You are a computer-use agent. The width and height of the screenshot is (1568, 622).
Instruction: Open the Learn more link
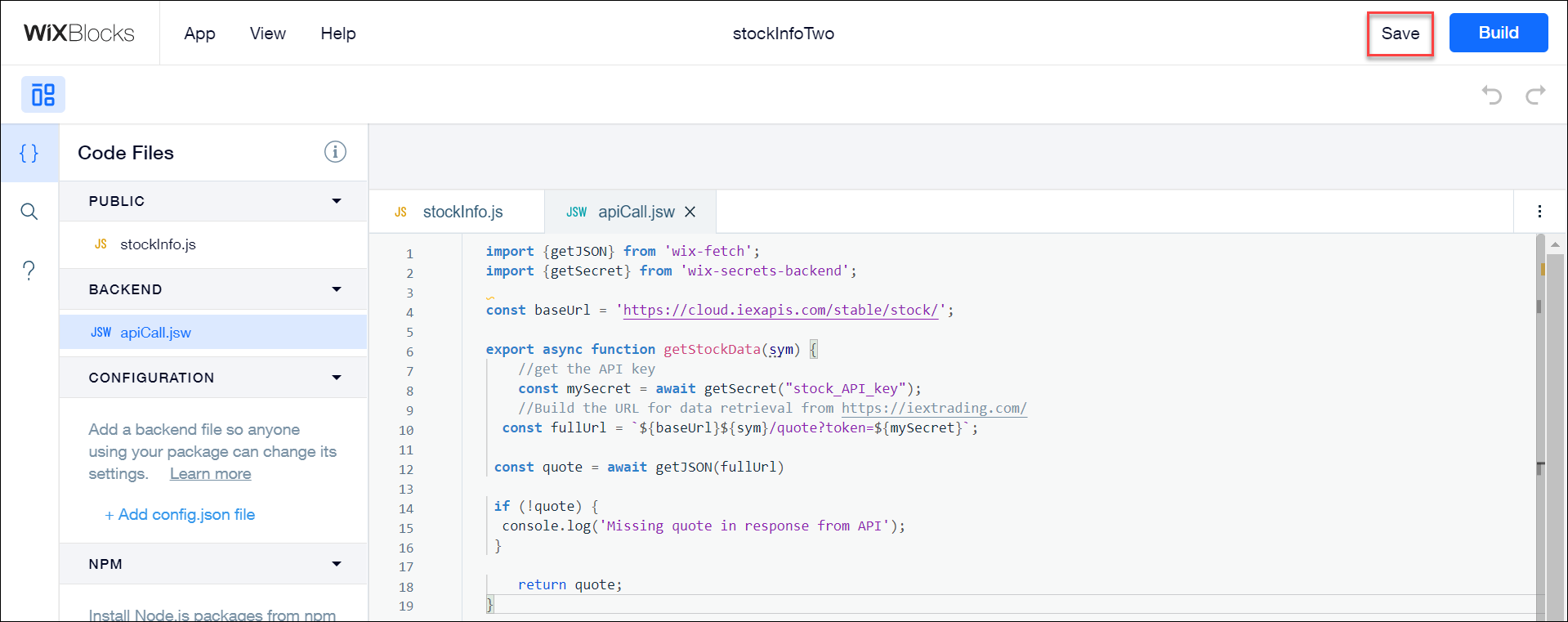210,474
